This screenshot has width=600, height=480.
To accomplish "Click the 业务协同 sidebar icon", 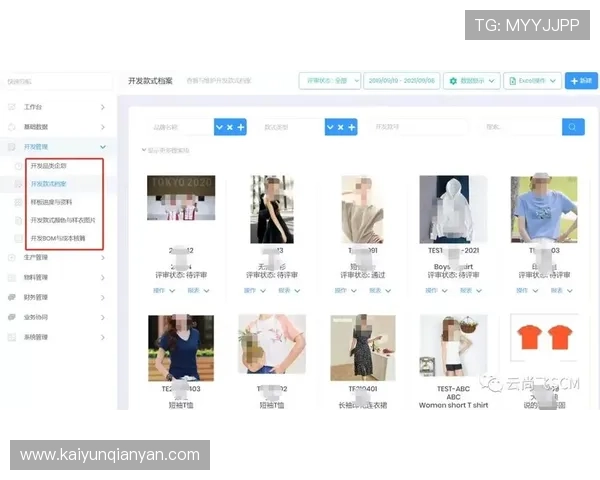I will point(12,317).
